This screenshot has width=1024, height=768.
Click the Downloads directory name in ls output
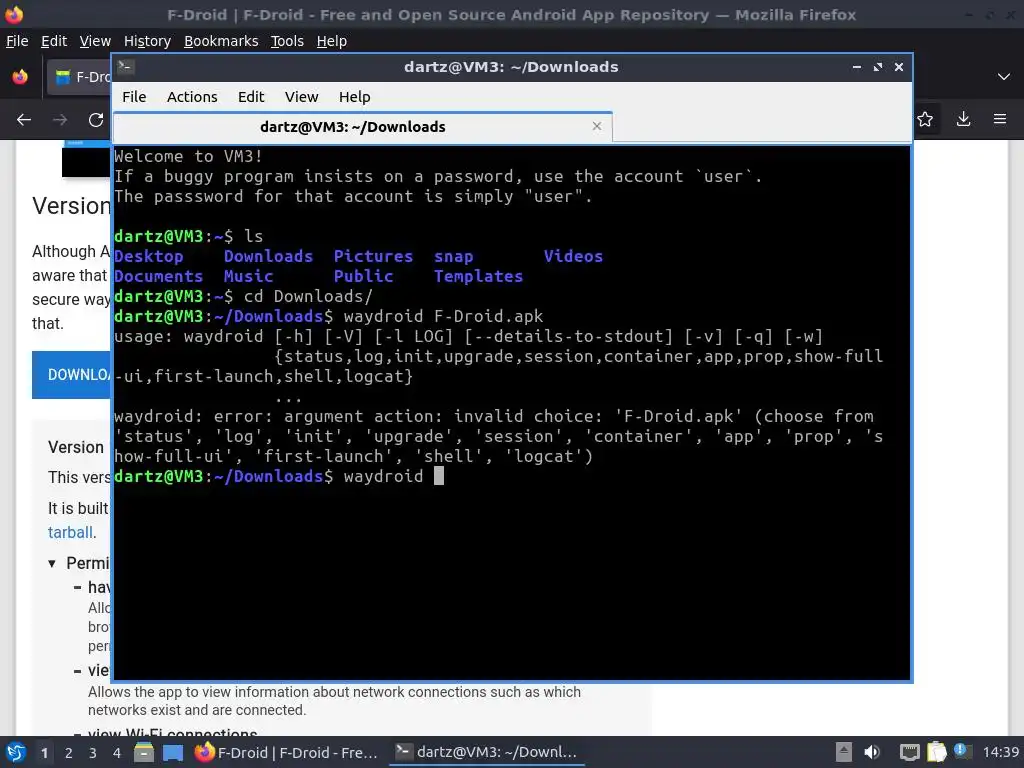tap(268, 256)
